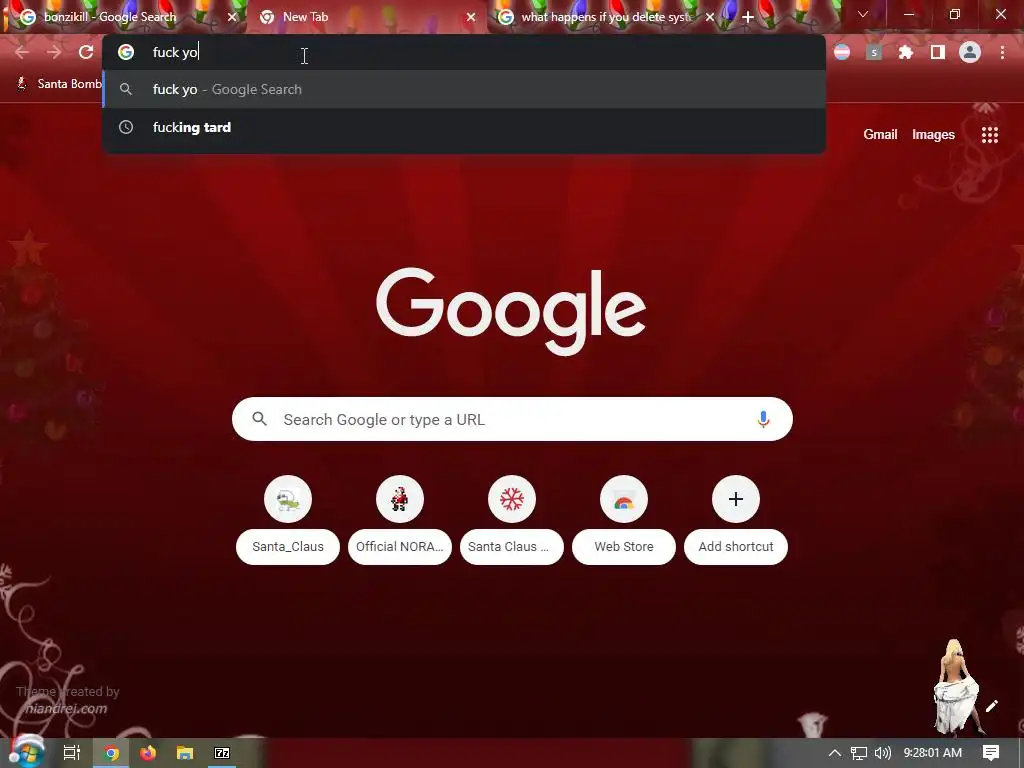Select the Google Search suggestion row

464,89
